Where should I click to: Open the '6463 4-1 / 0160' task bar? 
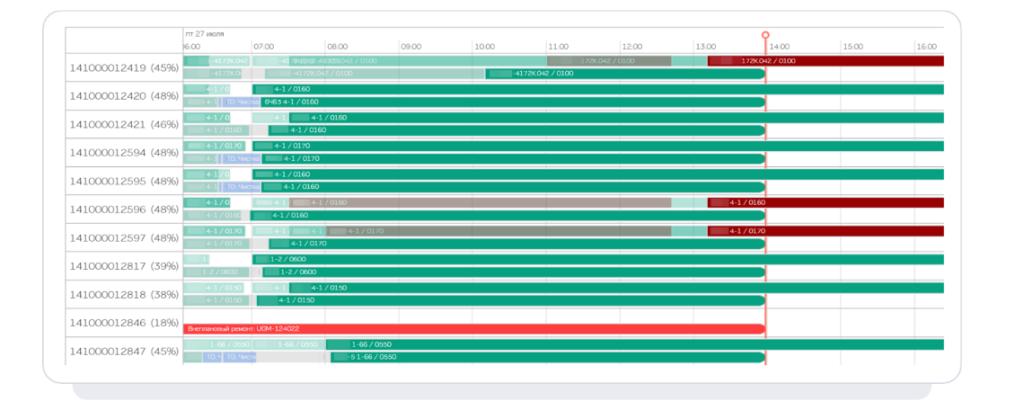(x=513, y=102)
